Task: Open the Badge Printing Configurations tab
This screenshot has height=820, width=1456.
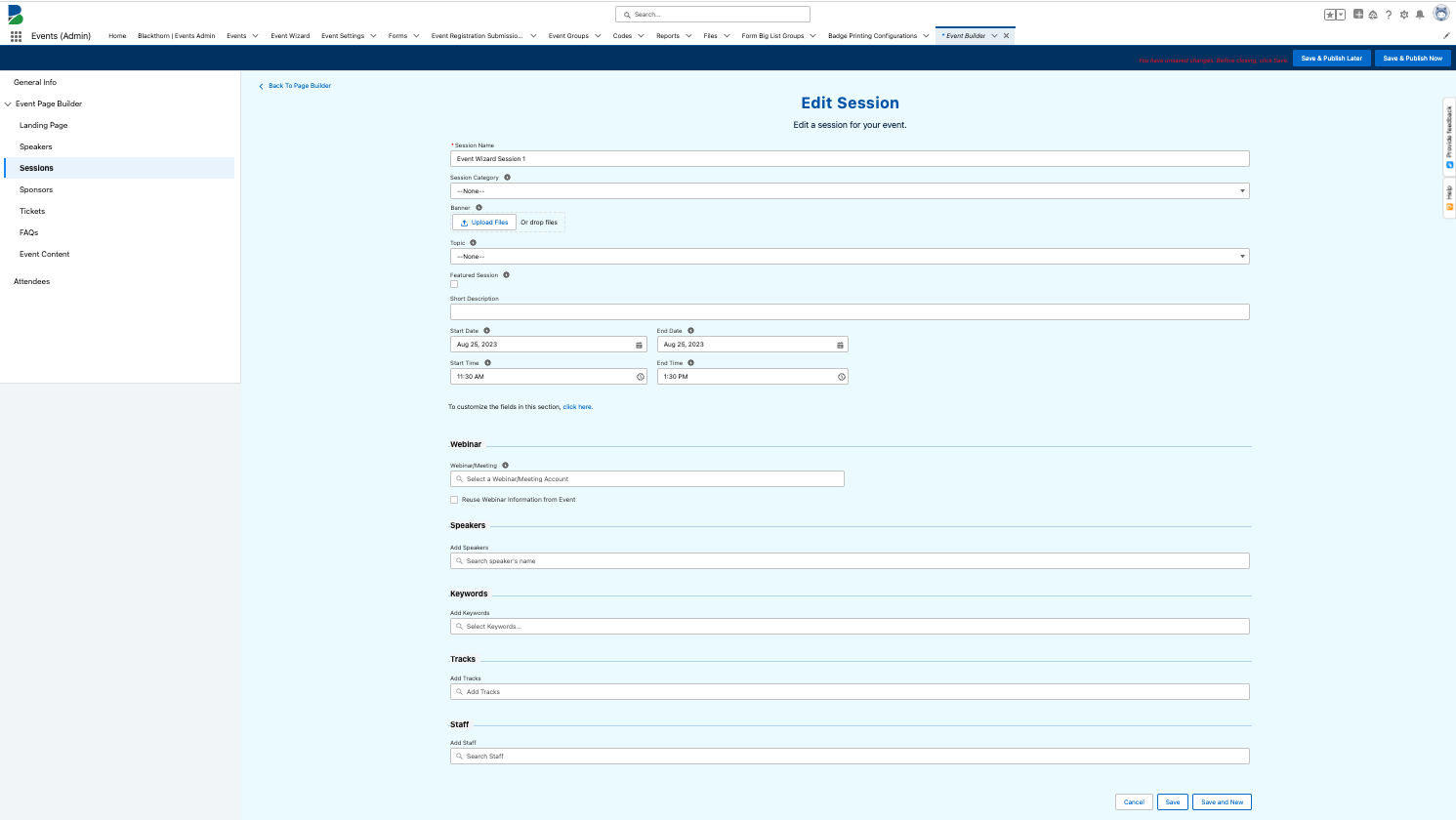Action: coord(872,36)
